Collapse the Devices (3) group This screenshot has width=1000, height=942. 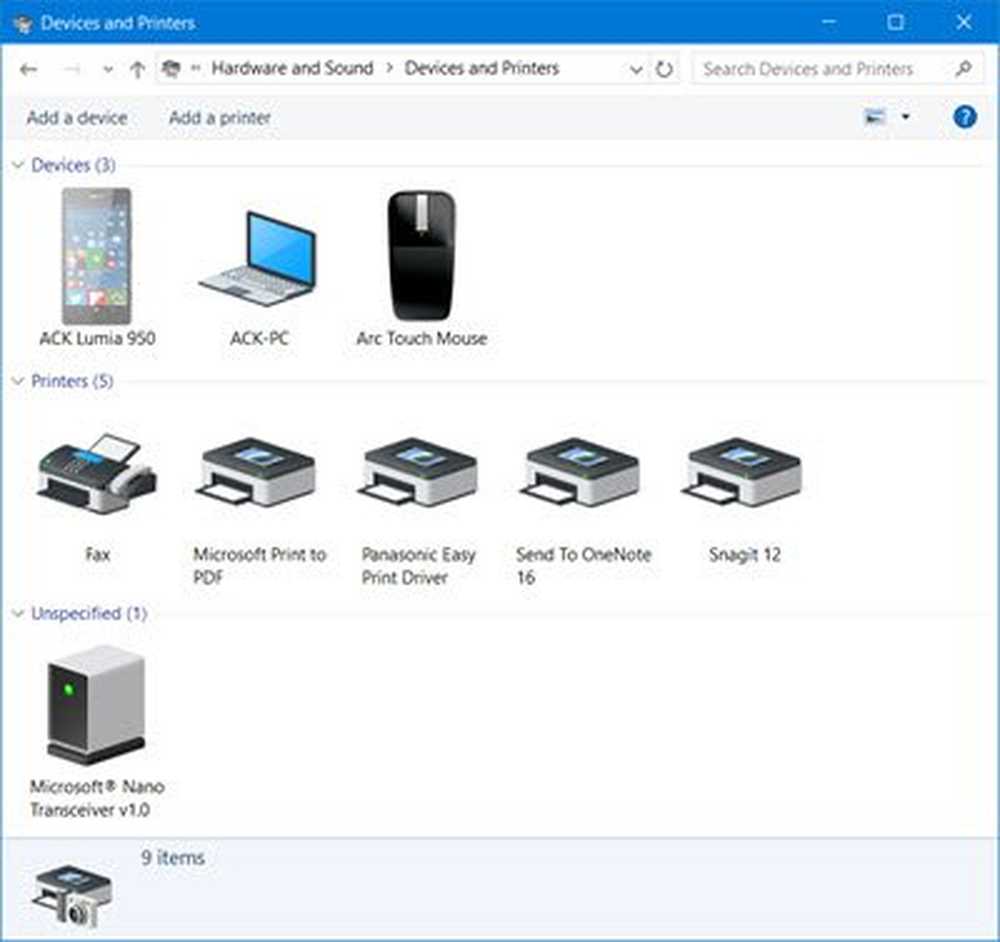click(18, 165)
